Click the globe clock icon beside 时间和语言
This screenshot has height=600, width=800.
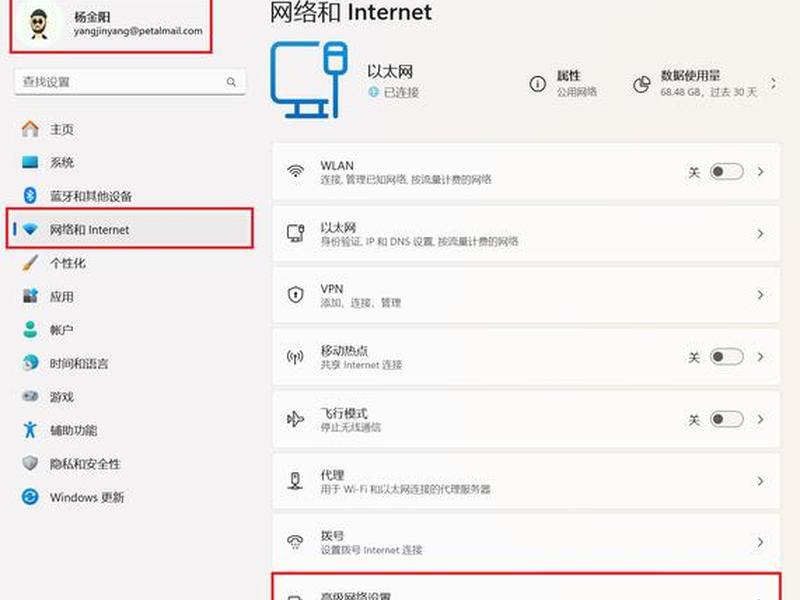coord(30,363)
